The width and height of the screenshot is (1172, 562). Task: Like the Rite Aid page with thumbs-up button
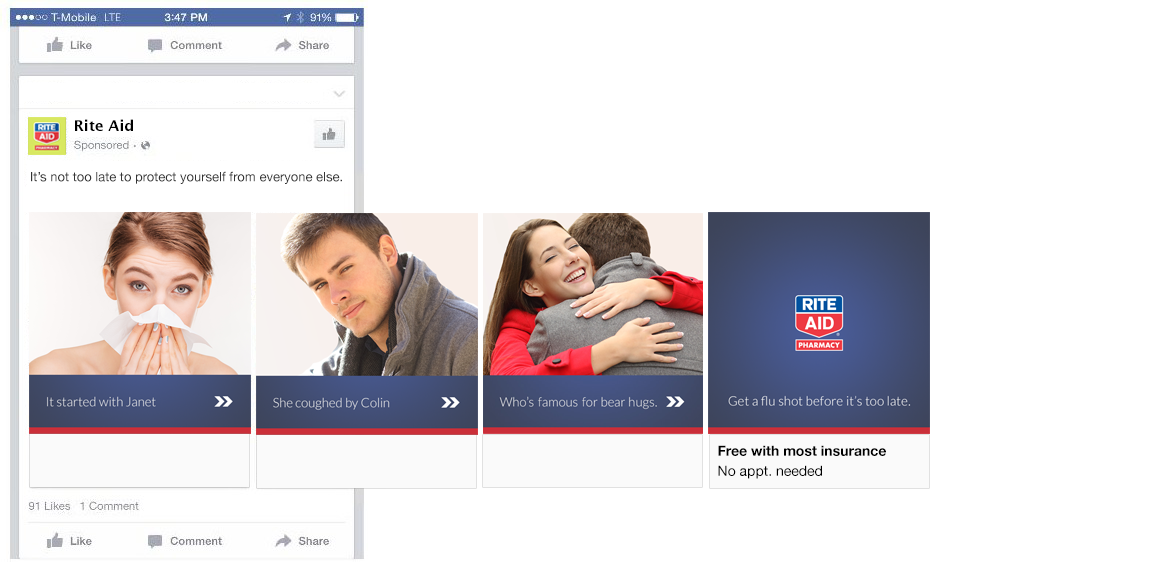pos(329,135)
